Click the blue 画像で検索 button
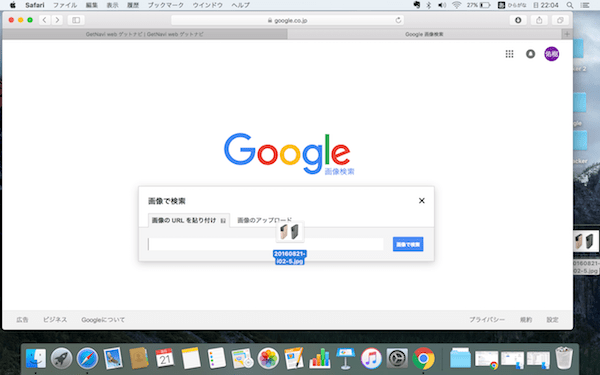The height and width of the screenshot is (375, 600). coord(408,244)
